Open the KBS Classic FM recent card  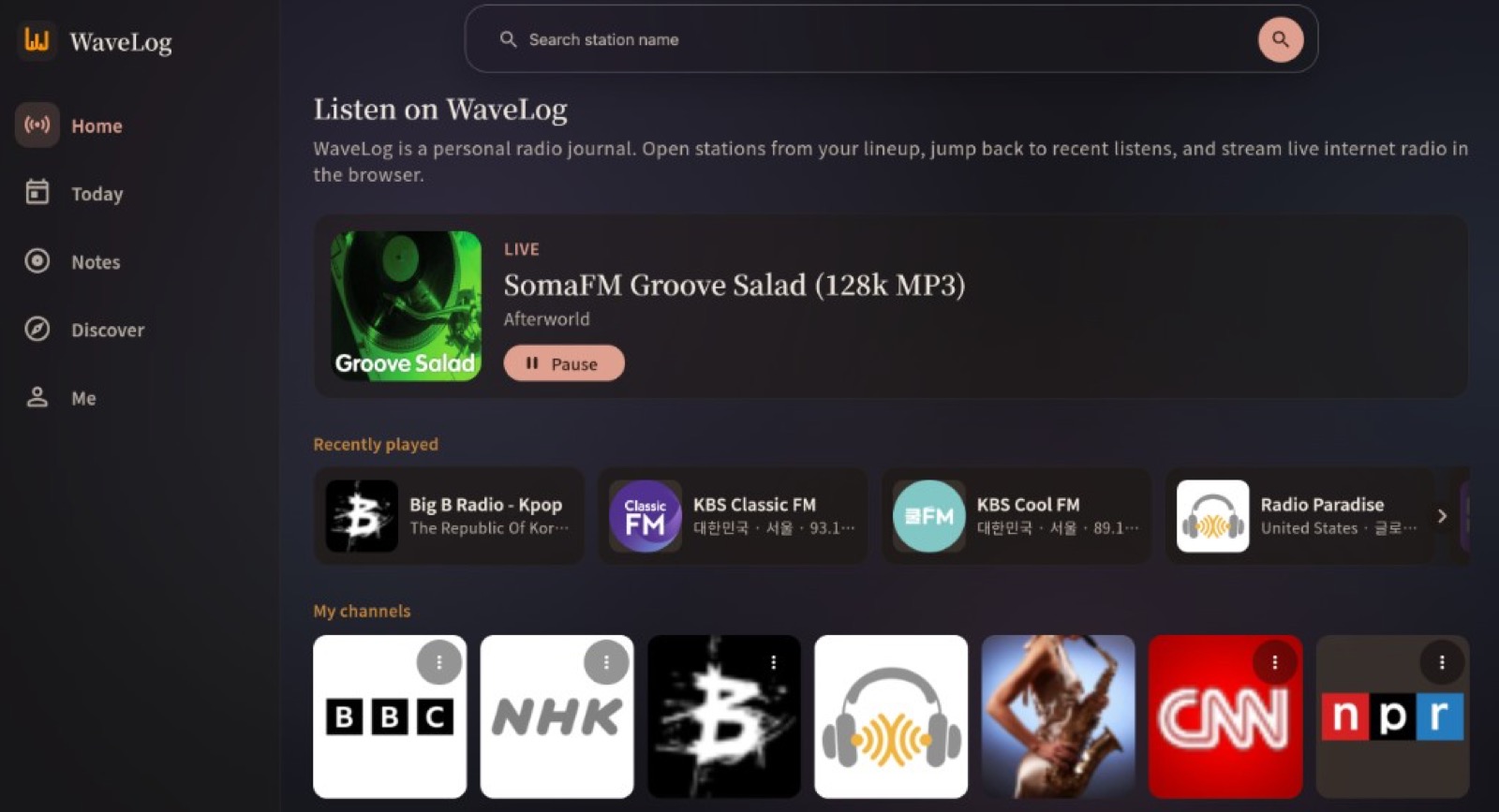tap(733, 516)
